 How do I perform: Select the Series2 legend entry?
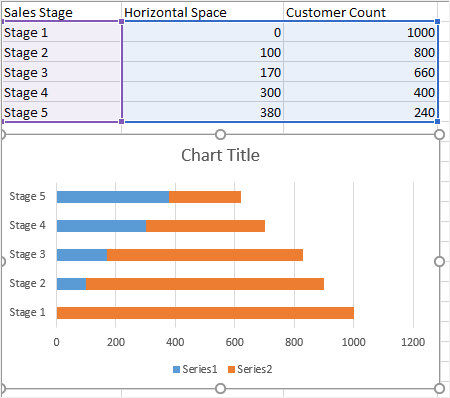pos(250,369)
